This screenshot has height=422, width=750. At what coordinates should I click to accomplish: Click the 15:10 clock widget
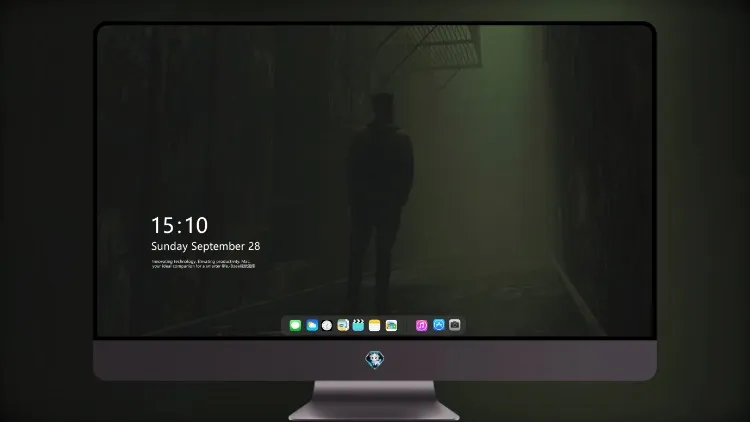[179, 225]
